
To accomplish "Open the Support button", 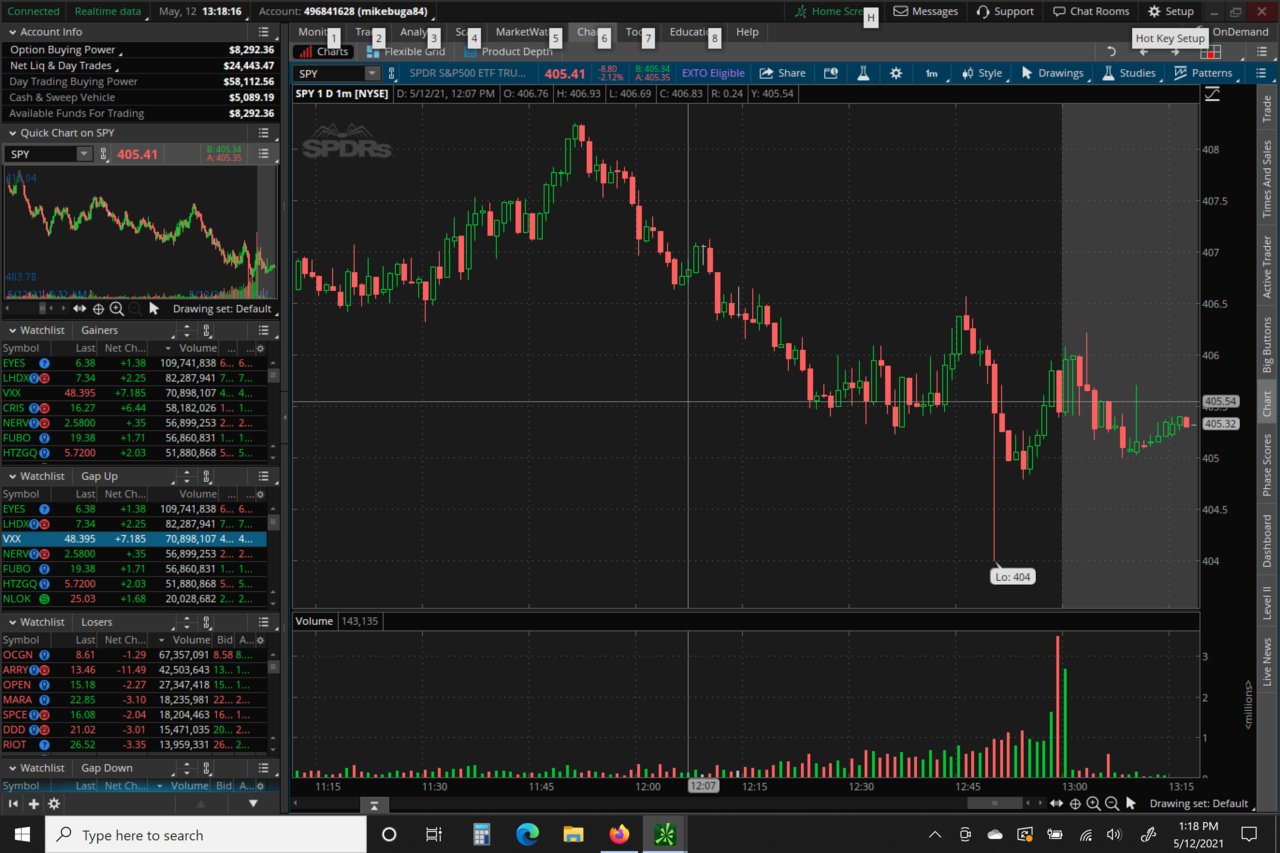I will click(x=1005, y=11).
